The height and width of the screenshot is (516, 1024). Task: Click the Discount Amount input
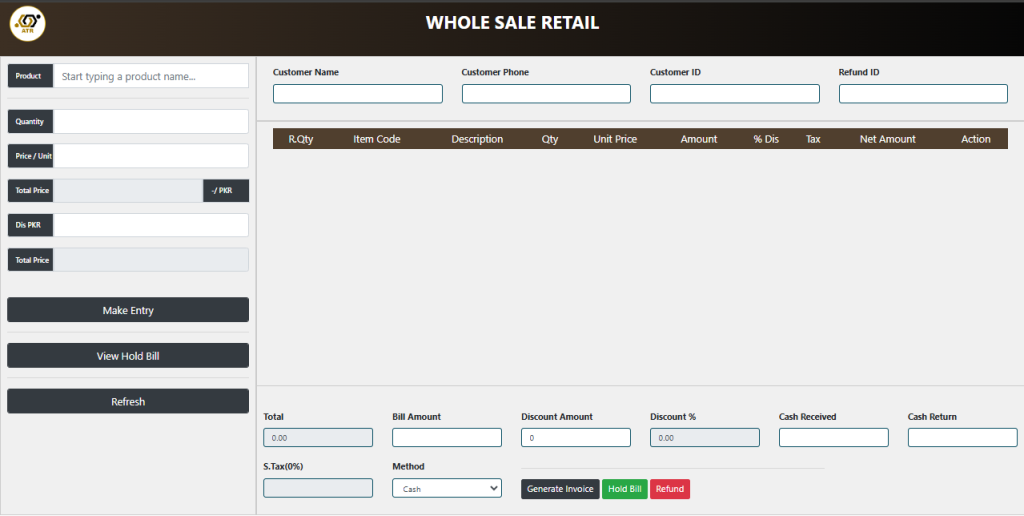tap(575, 438)
